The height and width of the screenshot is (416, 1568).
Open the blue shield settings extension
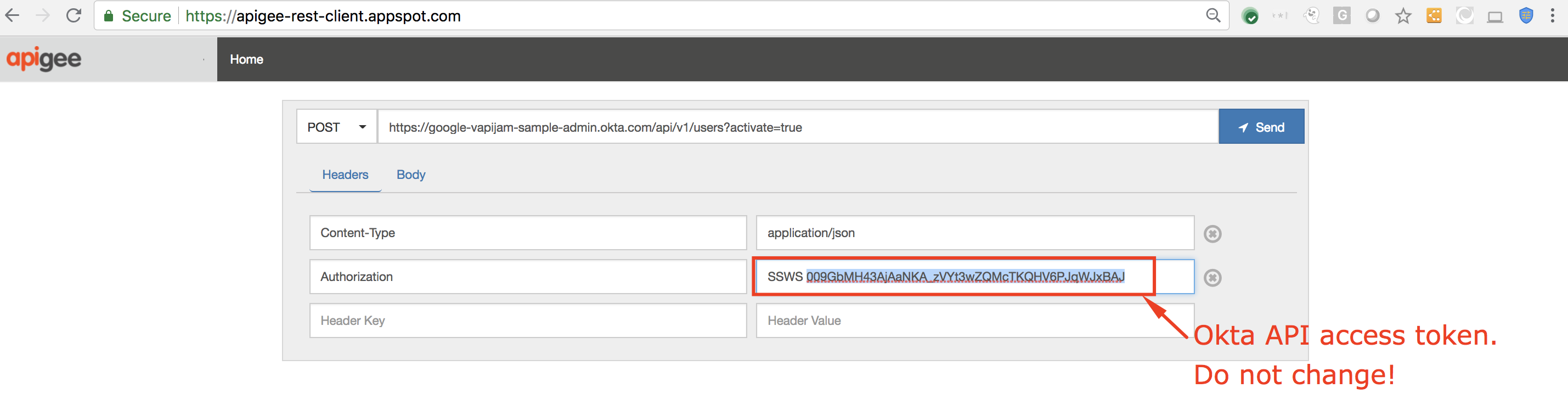[x=1526, y=16]
